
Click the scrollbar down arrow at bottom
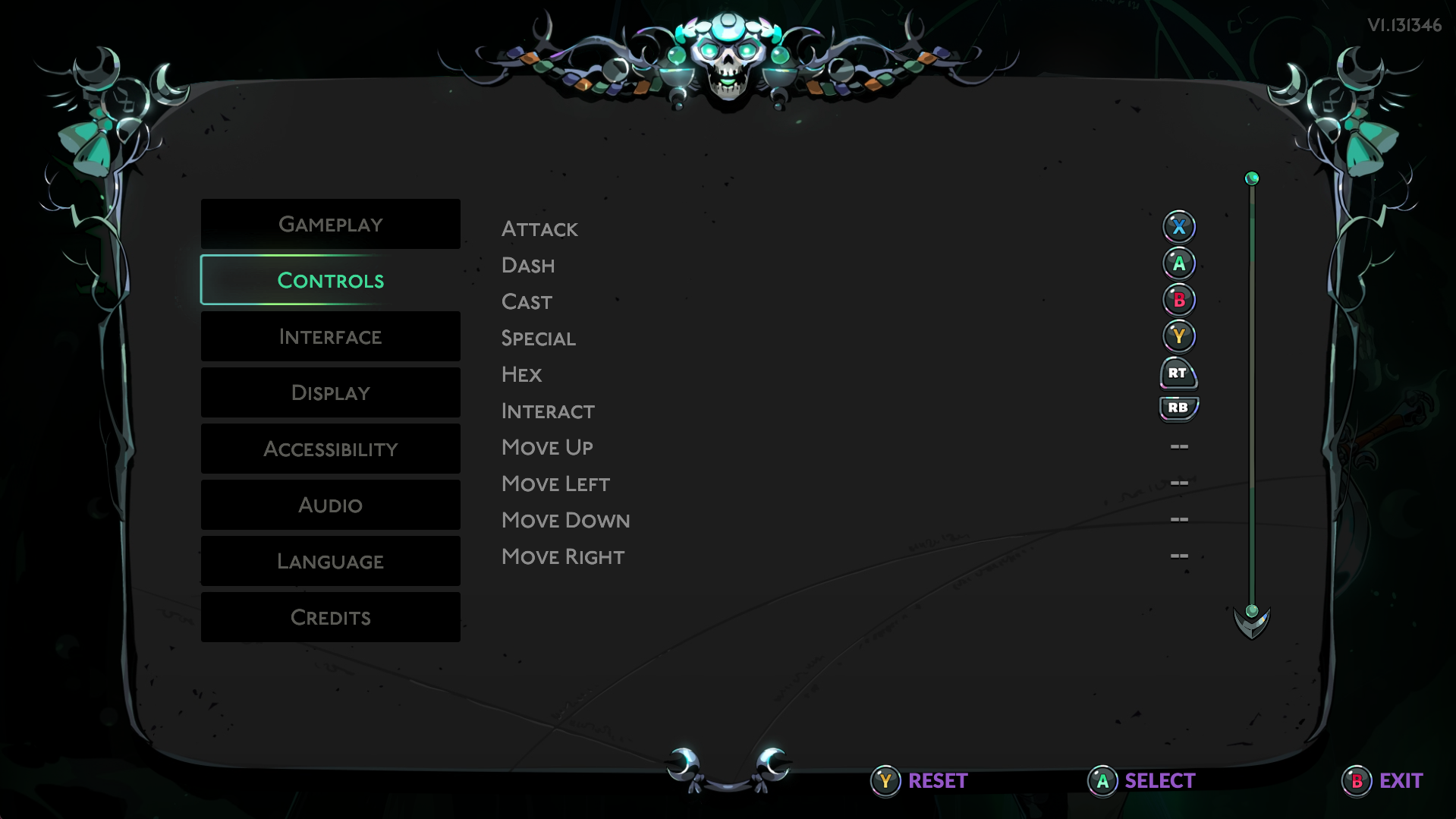tap(1252, 622)
